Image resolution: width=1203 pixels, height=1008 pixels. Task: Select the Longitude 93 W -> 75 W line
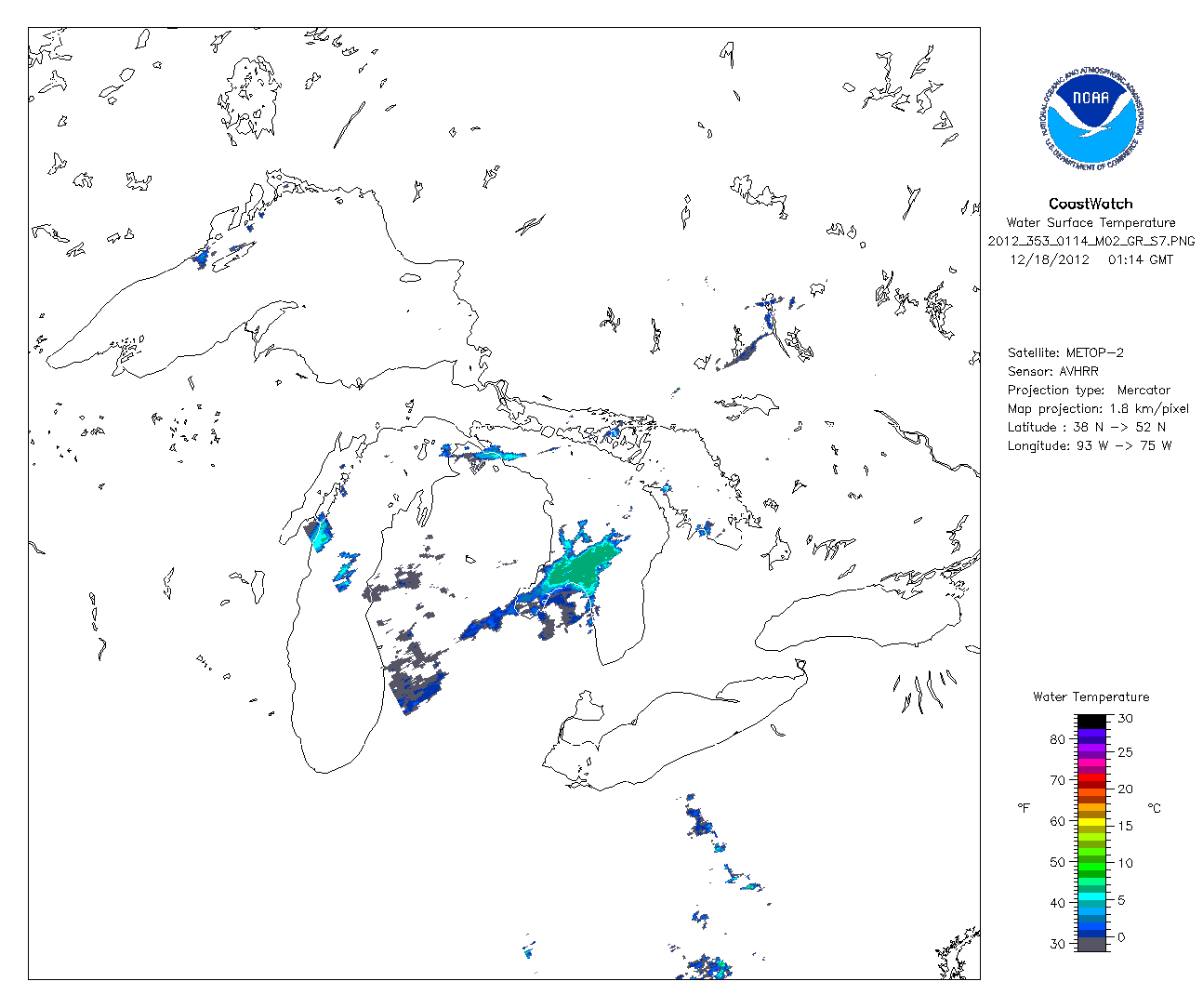pyautogui.click(x=1089, y=446)
